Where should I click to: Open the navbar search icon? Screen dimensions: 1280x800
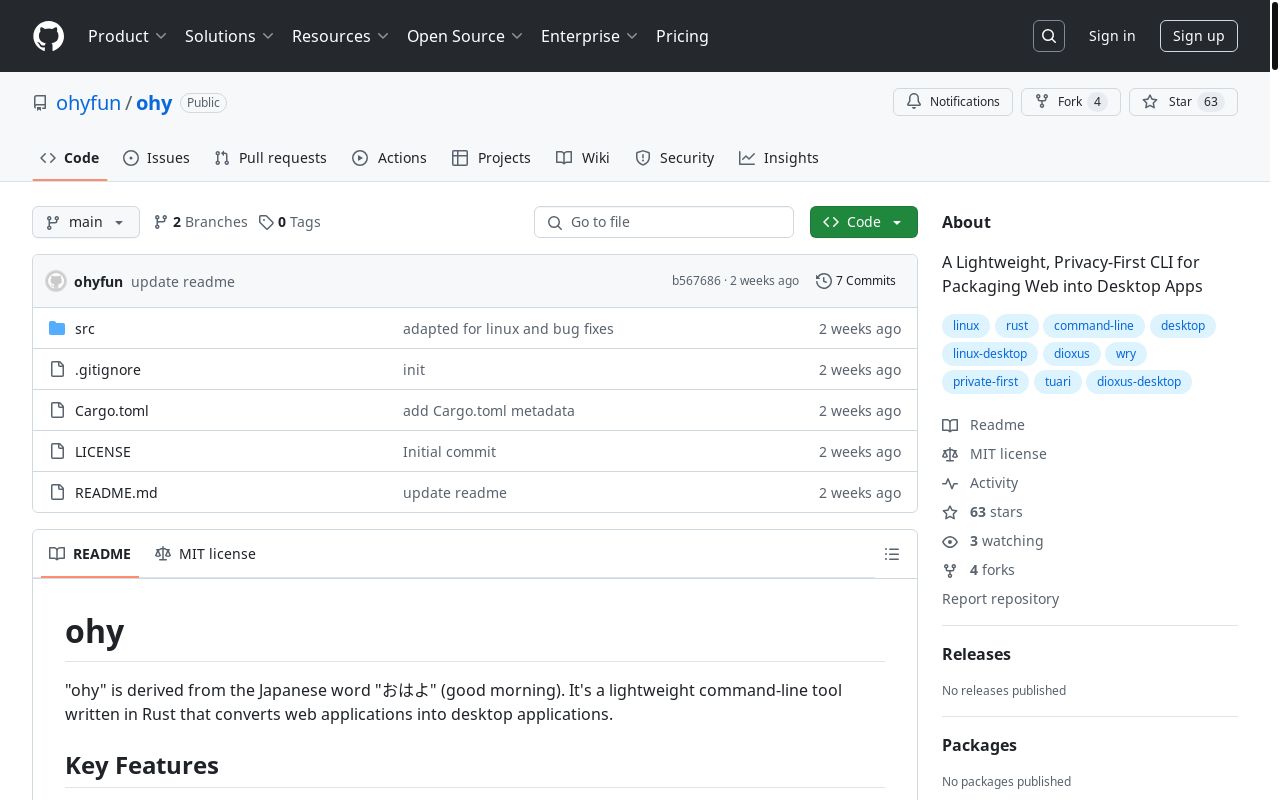[1048, 36]
